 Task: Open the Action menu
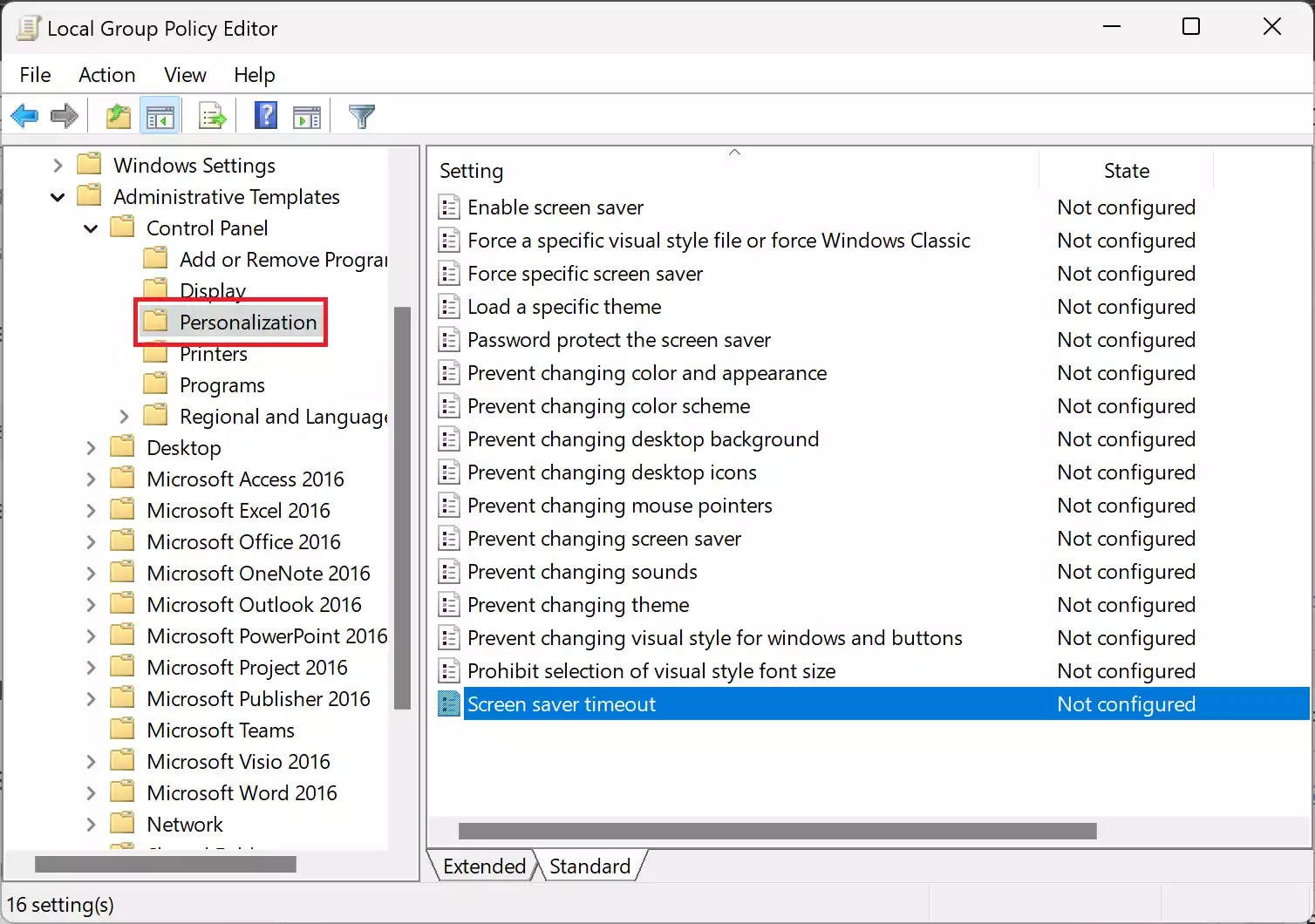pyautogui.click(x=106, y=75)
